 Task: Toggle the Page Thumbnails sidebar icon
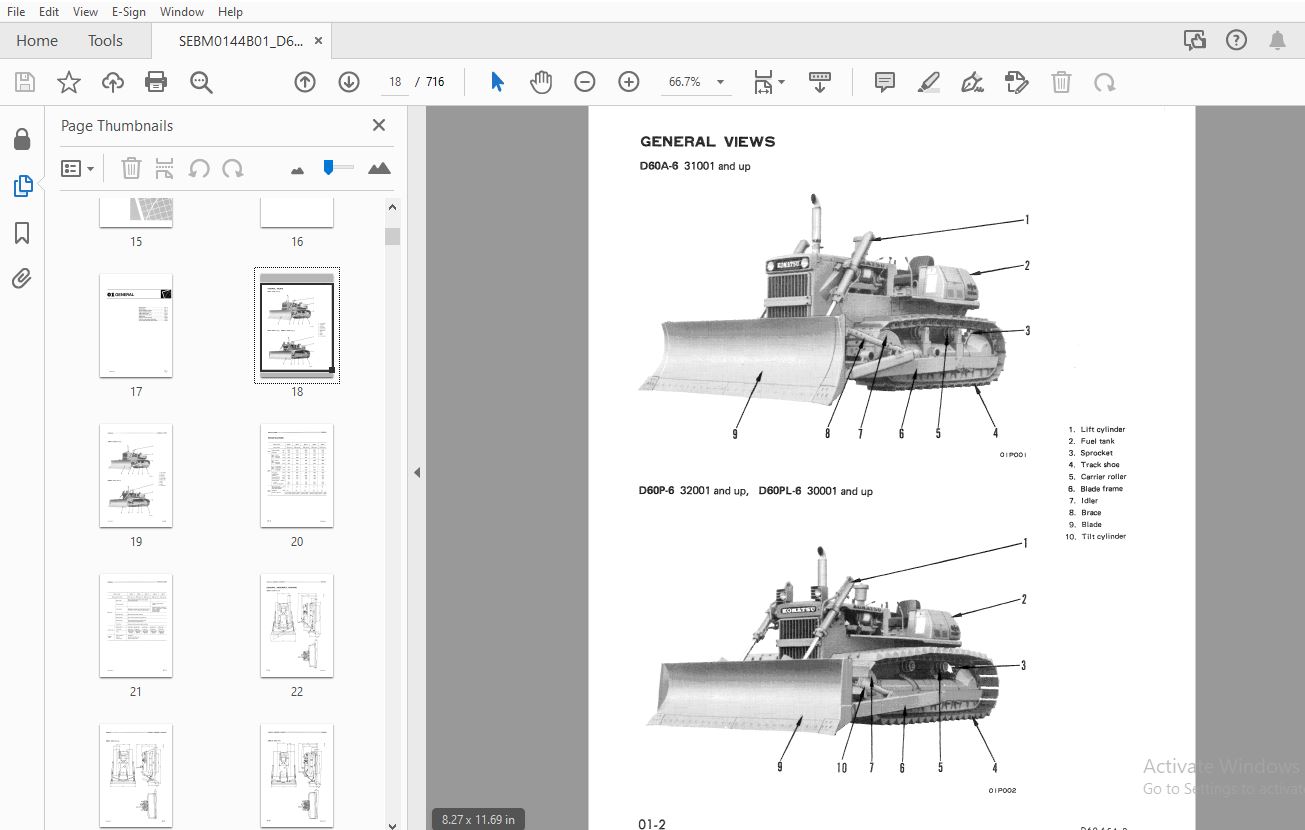(22, 186)
